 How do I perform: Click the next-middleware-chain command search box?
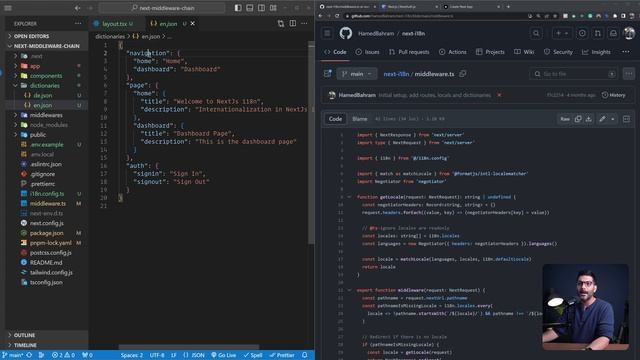(x=162, y=8)
